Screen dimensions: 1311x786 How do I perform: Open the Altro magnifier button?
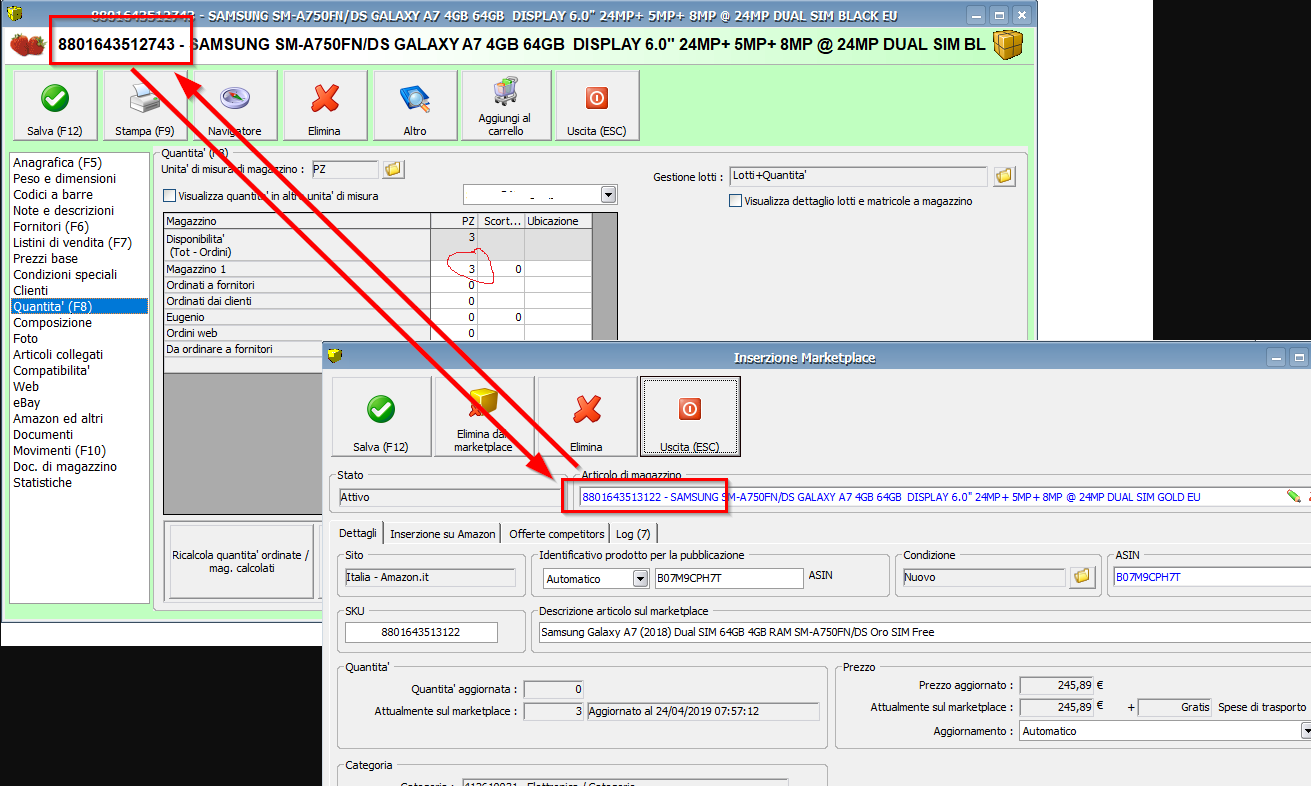tap(415, 106)
